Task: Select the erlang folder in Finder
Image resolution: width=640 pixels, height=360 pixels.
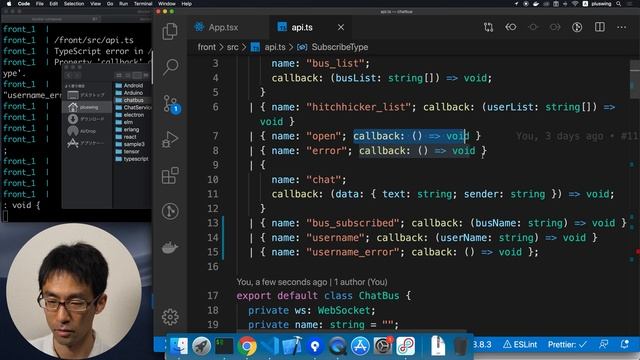Action: pyautogui.click(x=130, y=129)
